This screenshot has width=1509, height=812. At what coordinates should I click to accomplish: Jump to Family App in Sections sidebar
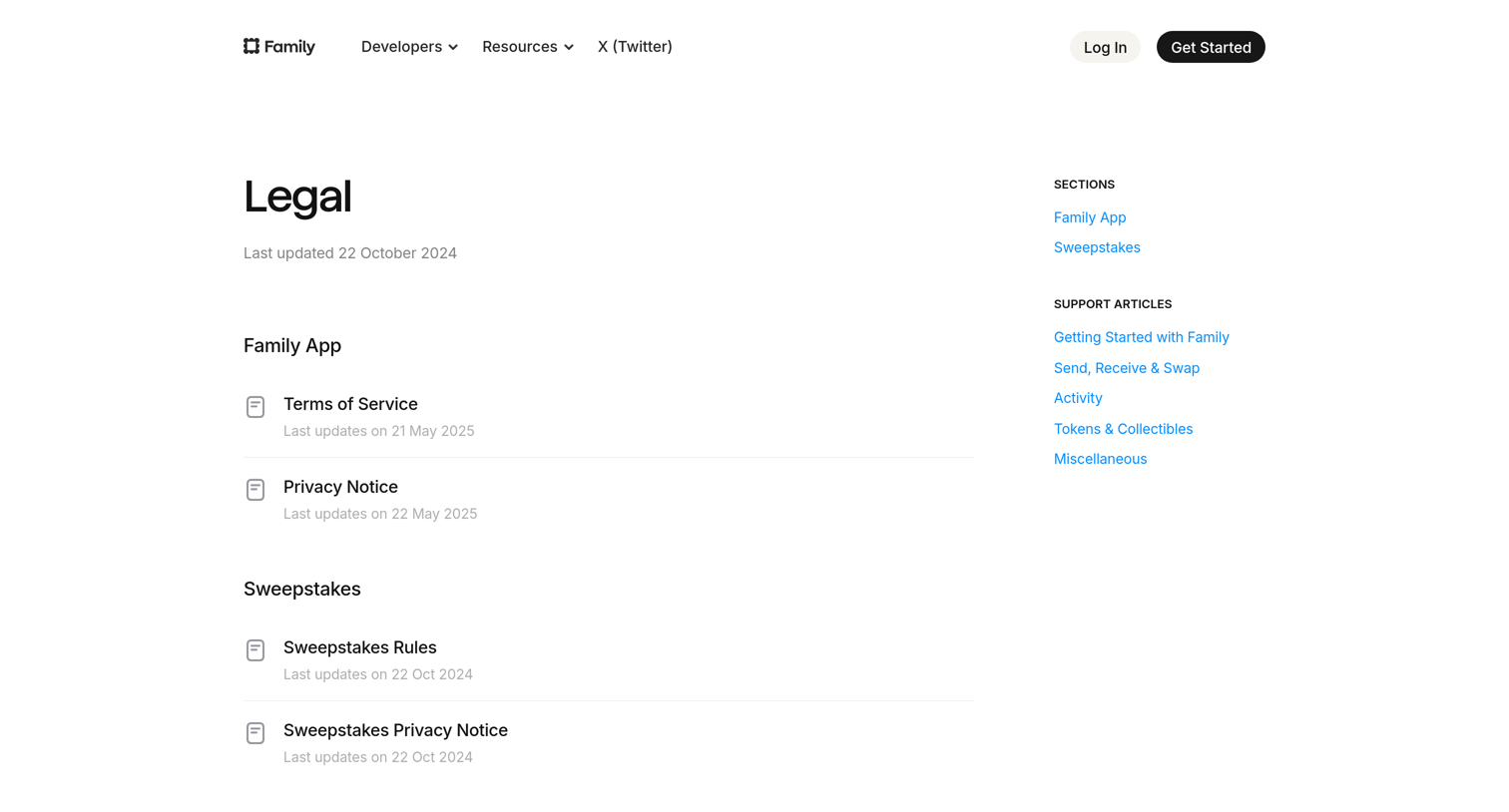point(1090,217)
